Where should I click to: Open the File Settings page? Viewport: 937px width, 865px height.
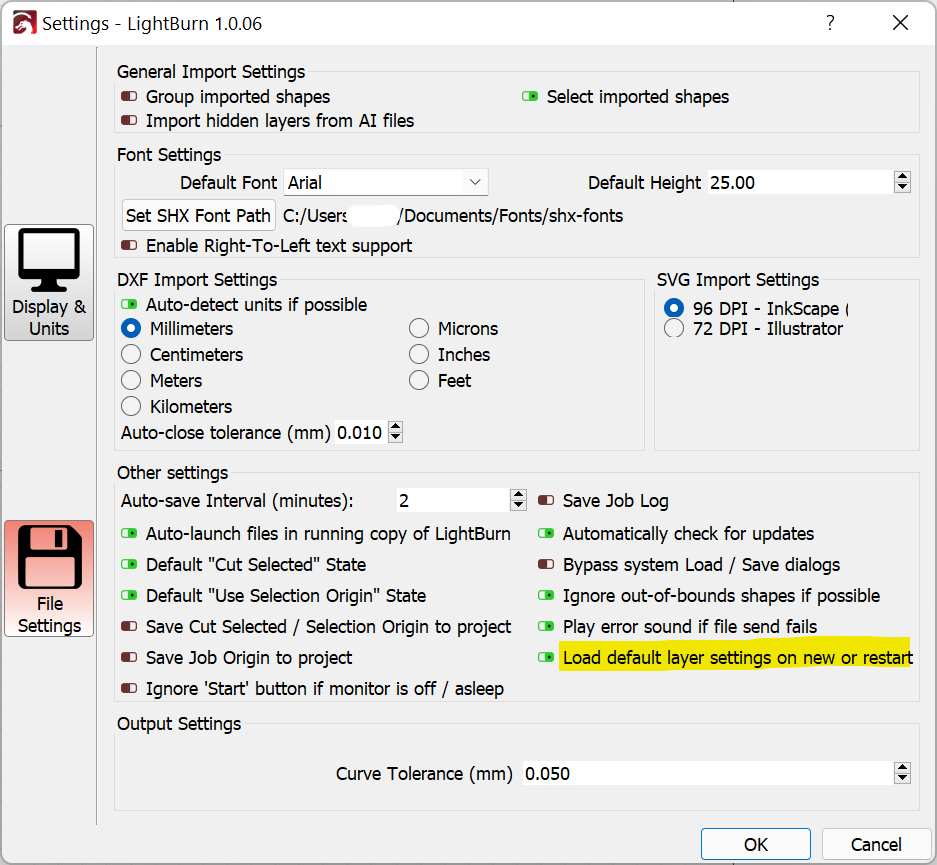[x=49, y=578]
